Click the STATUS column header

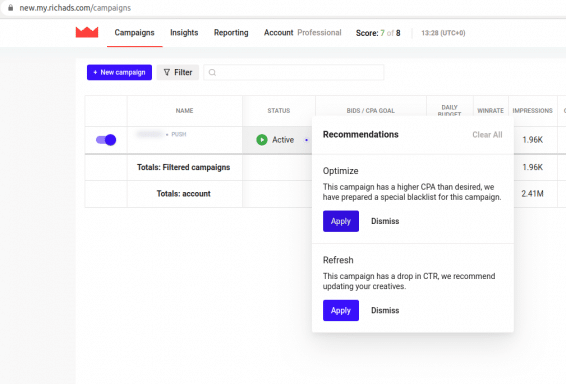279,110
